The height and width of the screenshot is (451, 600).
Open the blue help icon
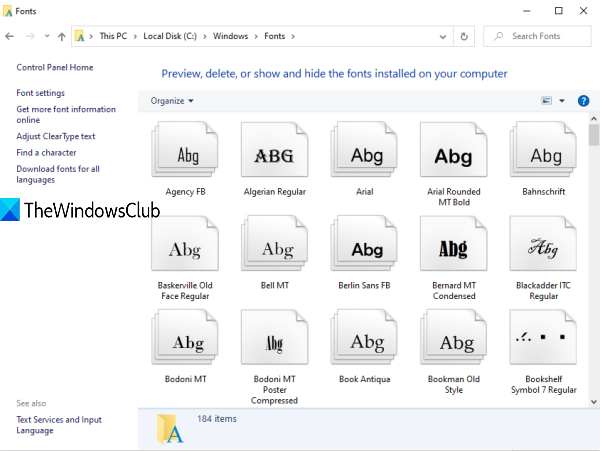click(x=583, y=101)
